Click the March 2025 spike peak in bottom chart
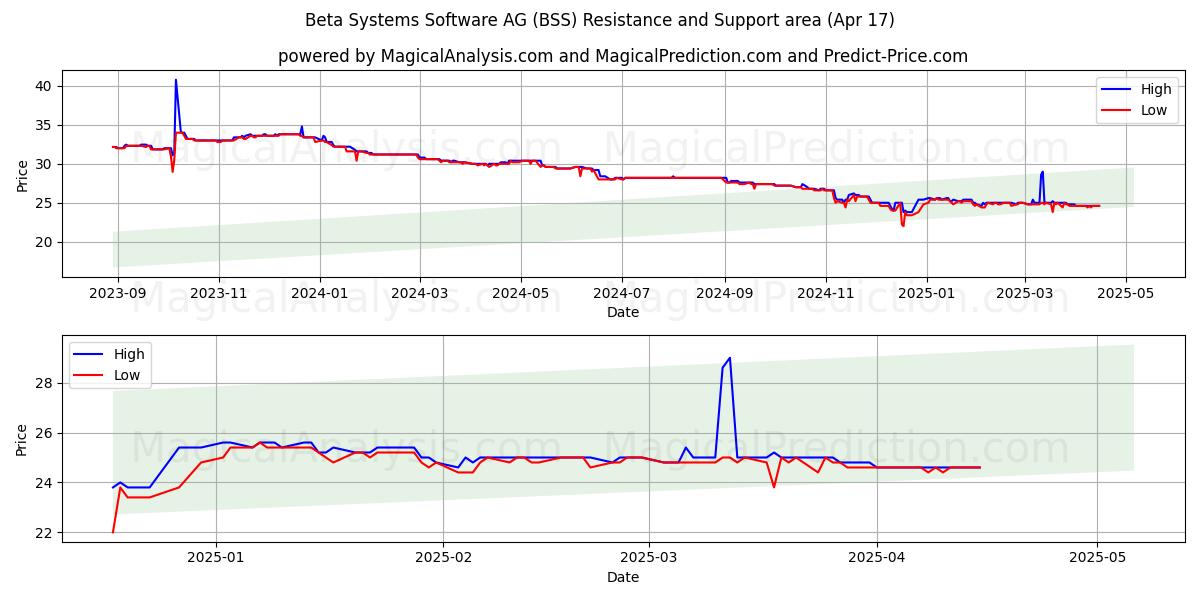Viewport: 1200px width, 600px height. [730, 357]
